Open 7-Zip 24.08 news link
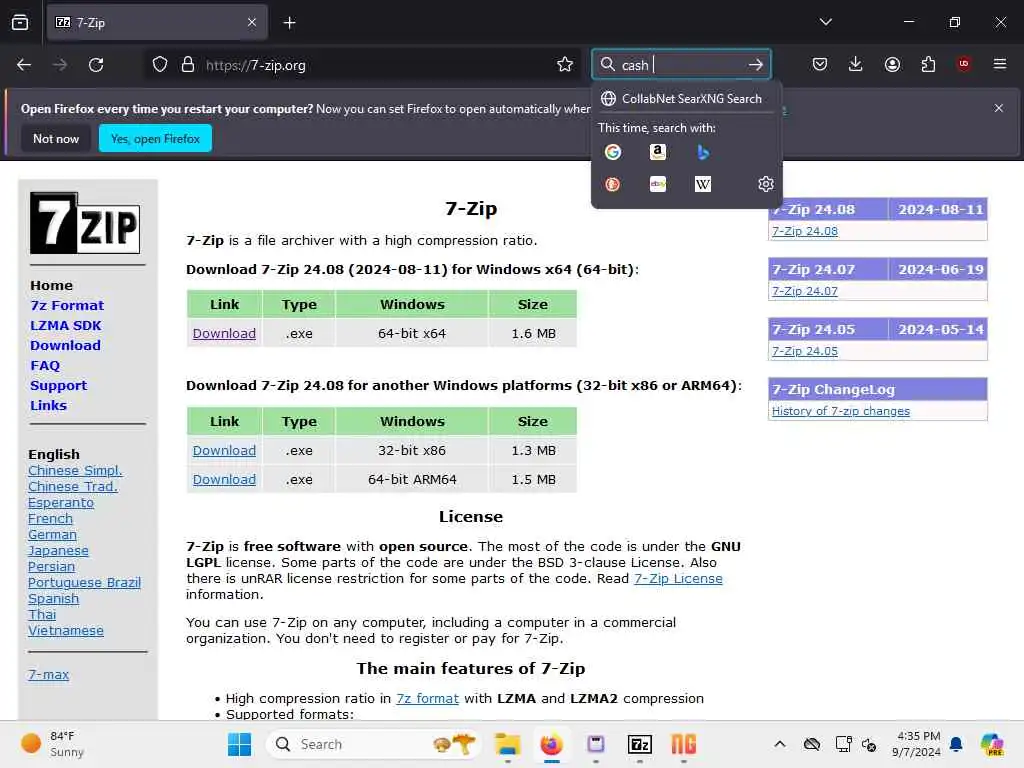 [x=805, y=231]
